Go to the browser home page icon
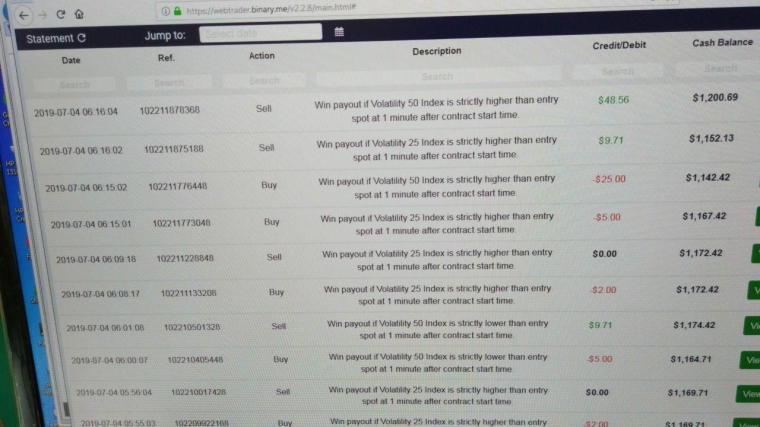The width and height of the screenshot is (760, 427). (79, 15)
